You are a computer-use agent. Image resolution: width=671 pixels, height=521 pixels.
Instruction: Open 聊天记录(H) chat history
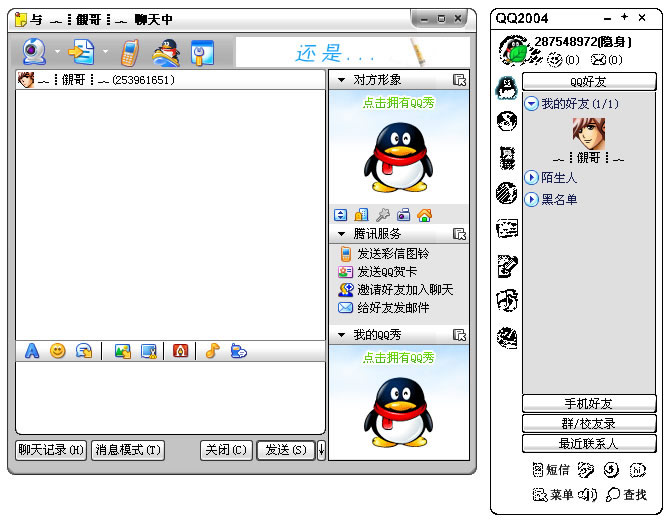pyautogui.click(x=51, y=450)
